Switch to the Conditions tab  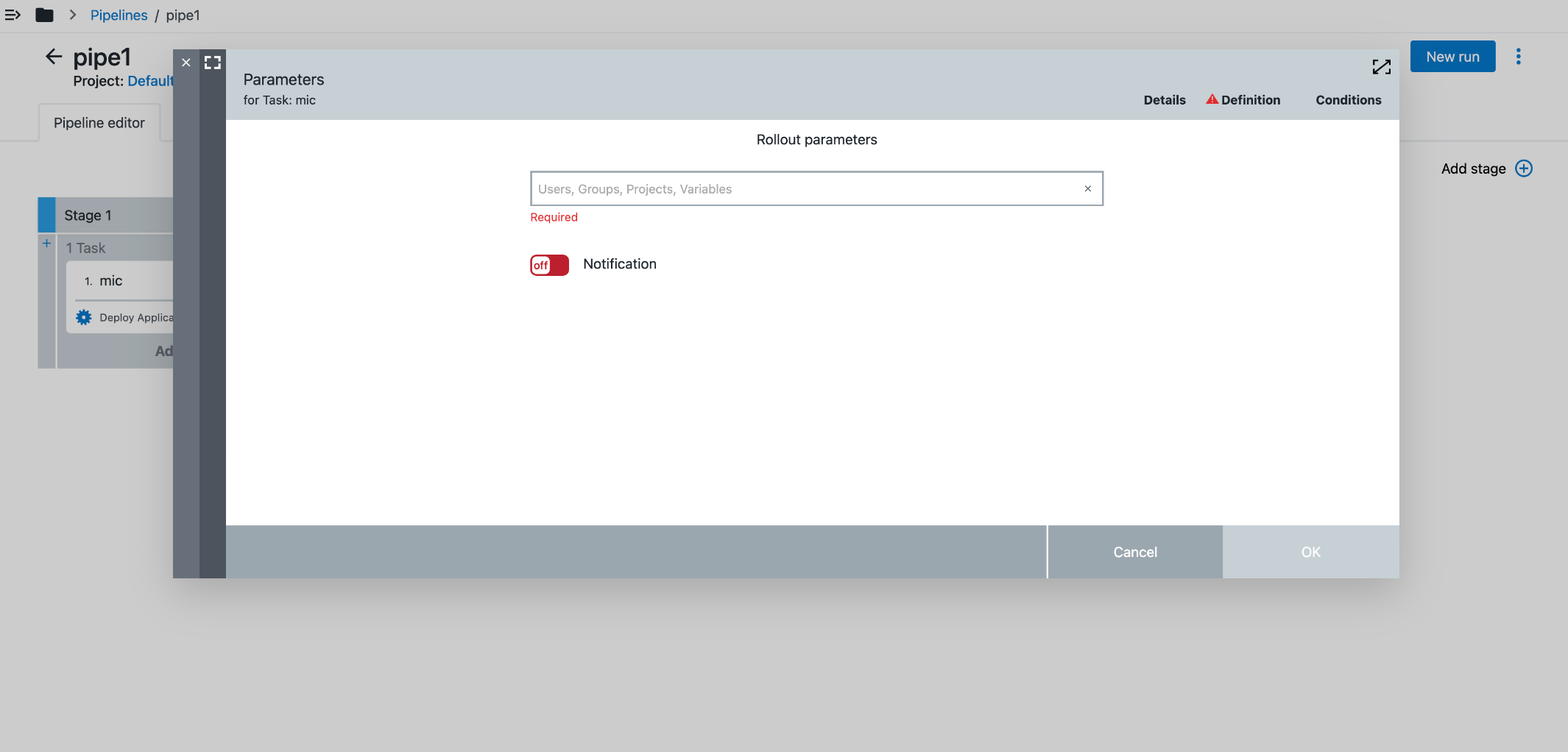(x=1348, y=99)
